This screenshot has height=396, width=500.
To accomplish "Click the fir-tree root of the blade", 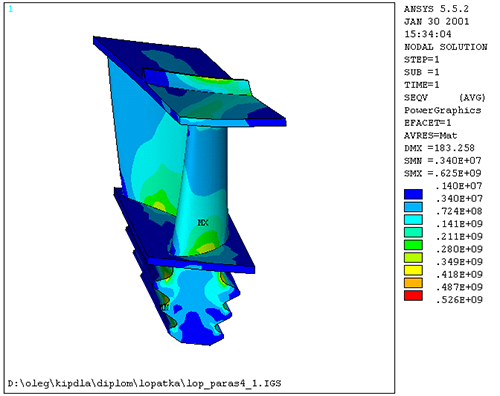I will pyautogui.click(x=190, y=302).
